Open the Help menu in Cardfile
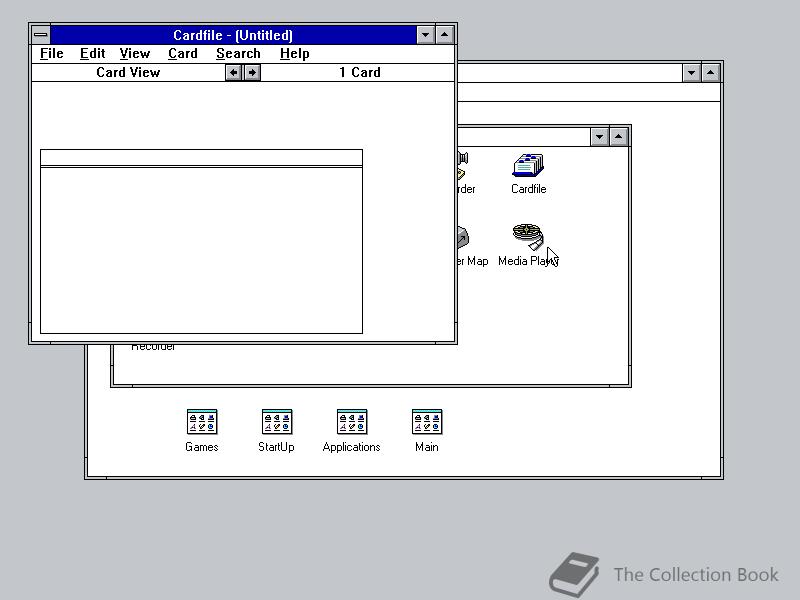This screenshot has height=600, width=800. (294, 53)
